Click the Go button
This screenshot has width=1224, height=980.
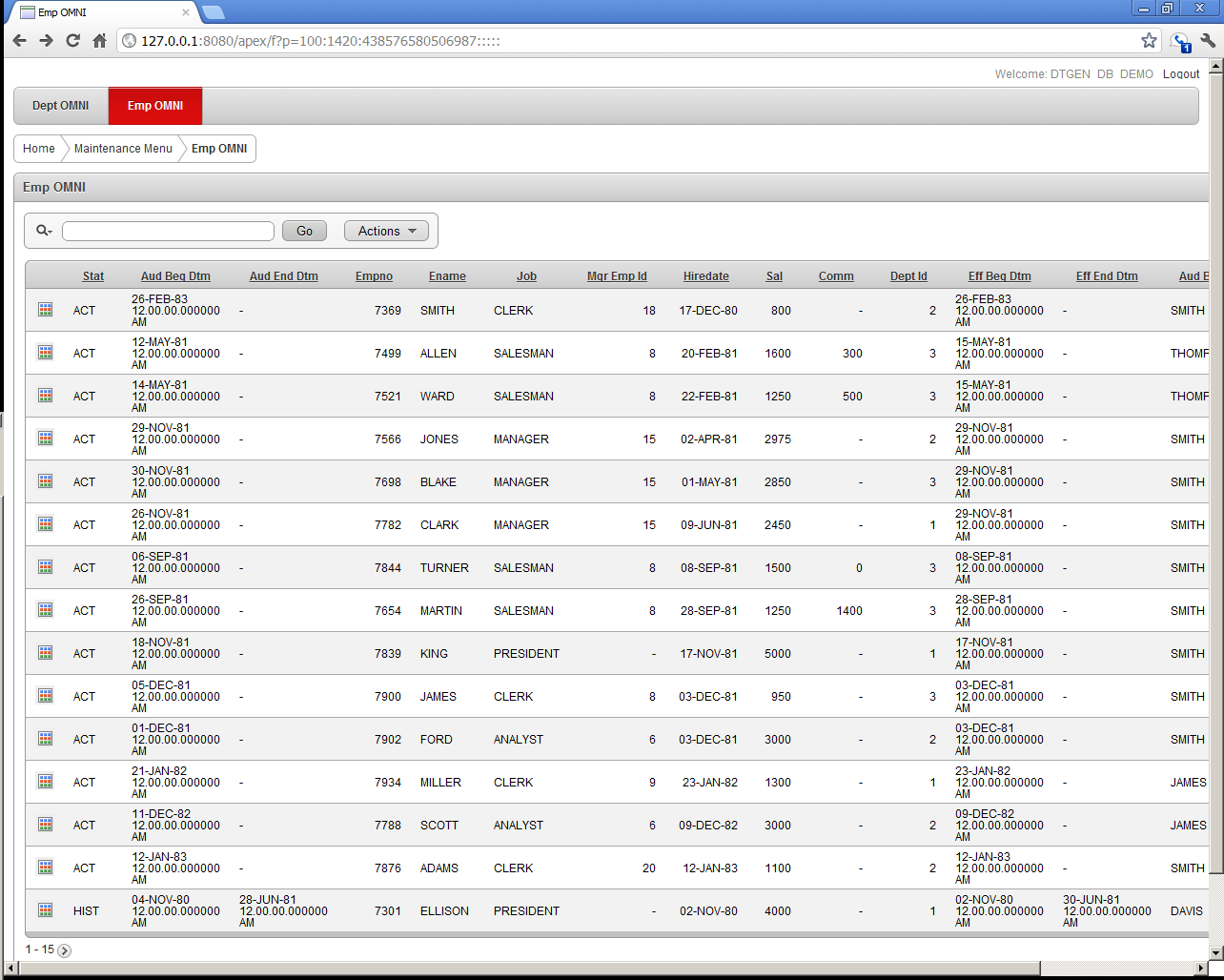tap(303, 231)
